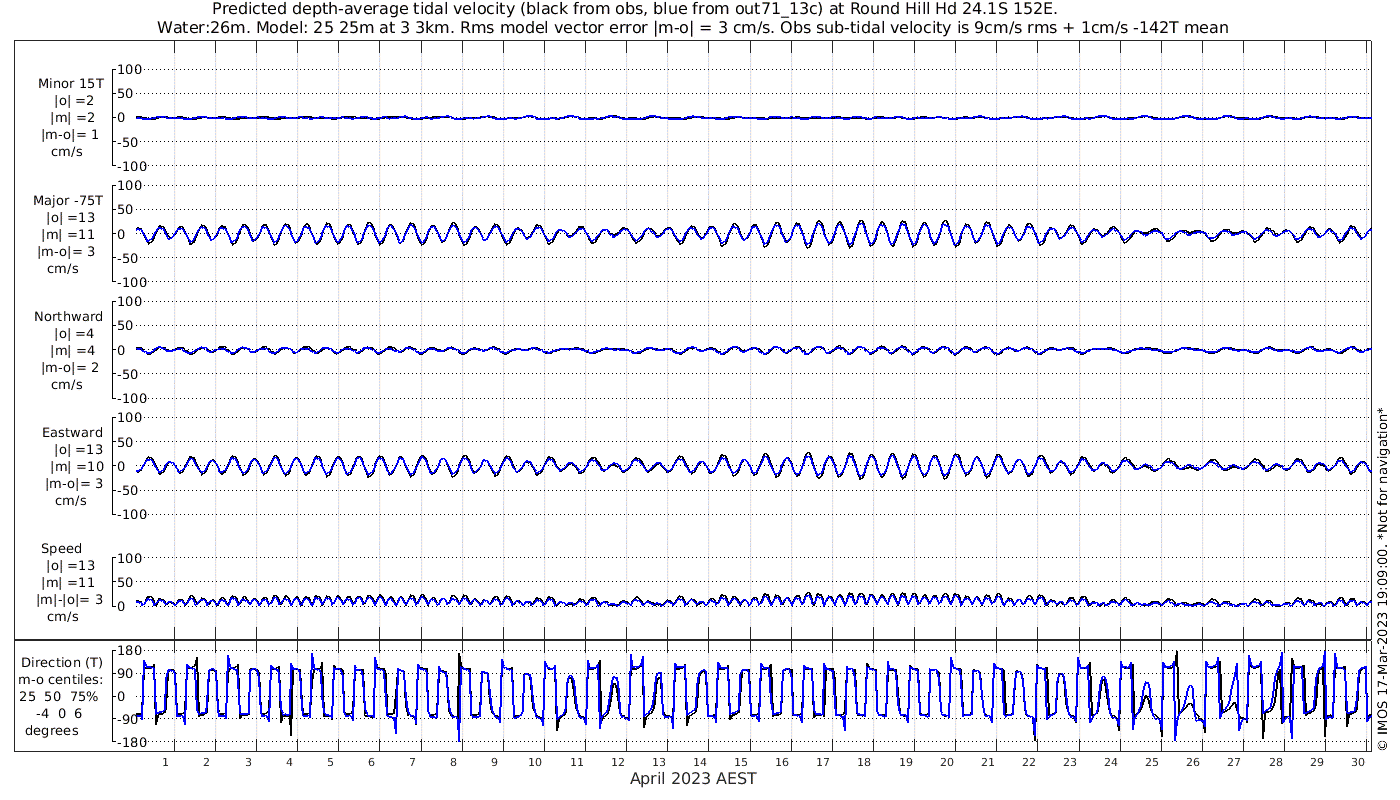Click the 'Eastward' panel label

[x=72, y=432]
